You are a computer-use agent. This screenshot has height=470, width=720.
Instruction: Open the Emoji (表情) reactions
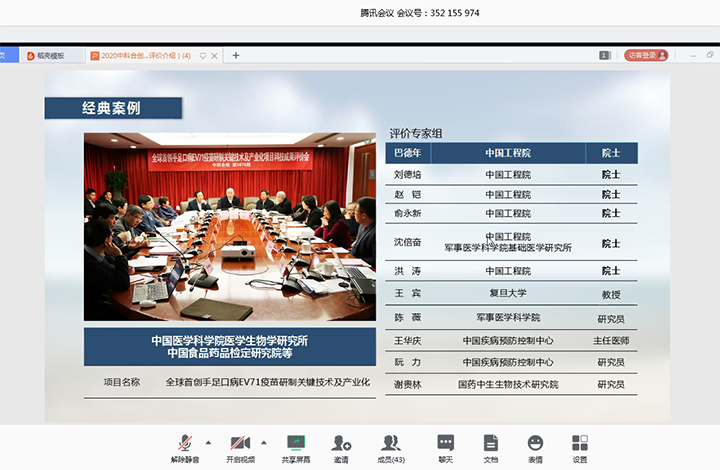click(x=535, y=444)
